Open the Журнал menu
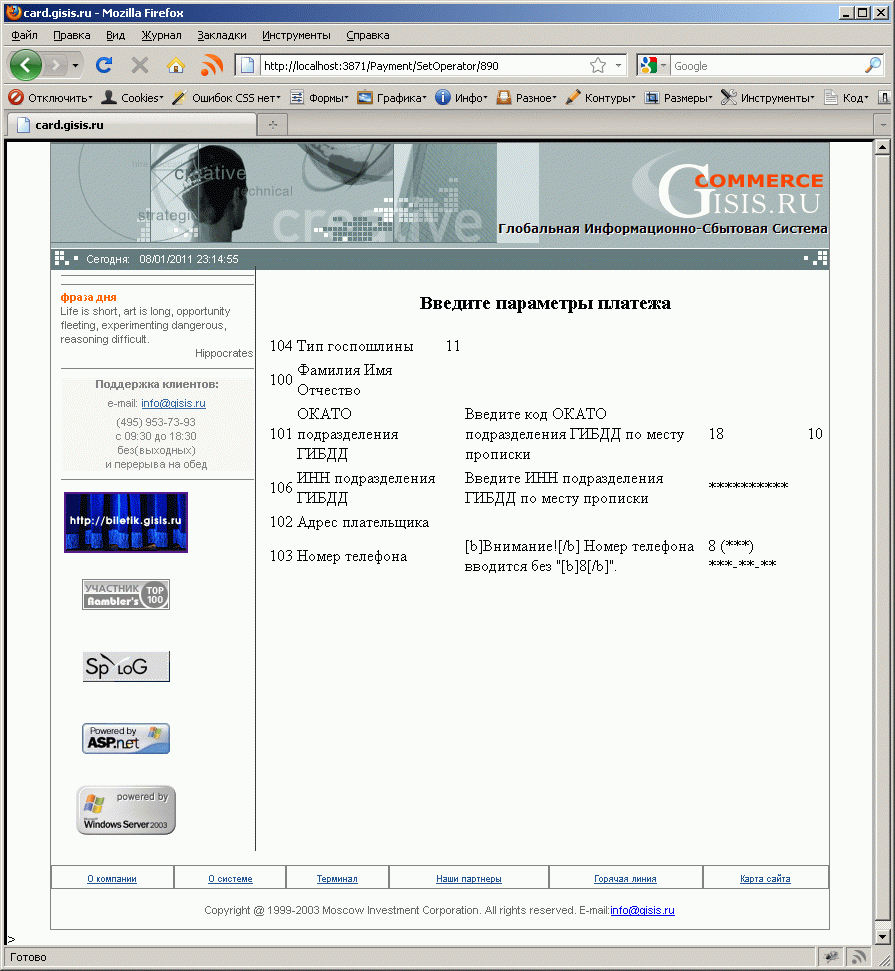This screenshot has width=895, height=971. tap(161, 35)
